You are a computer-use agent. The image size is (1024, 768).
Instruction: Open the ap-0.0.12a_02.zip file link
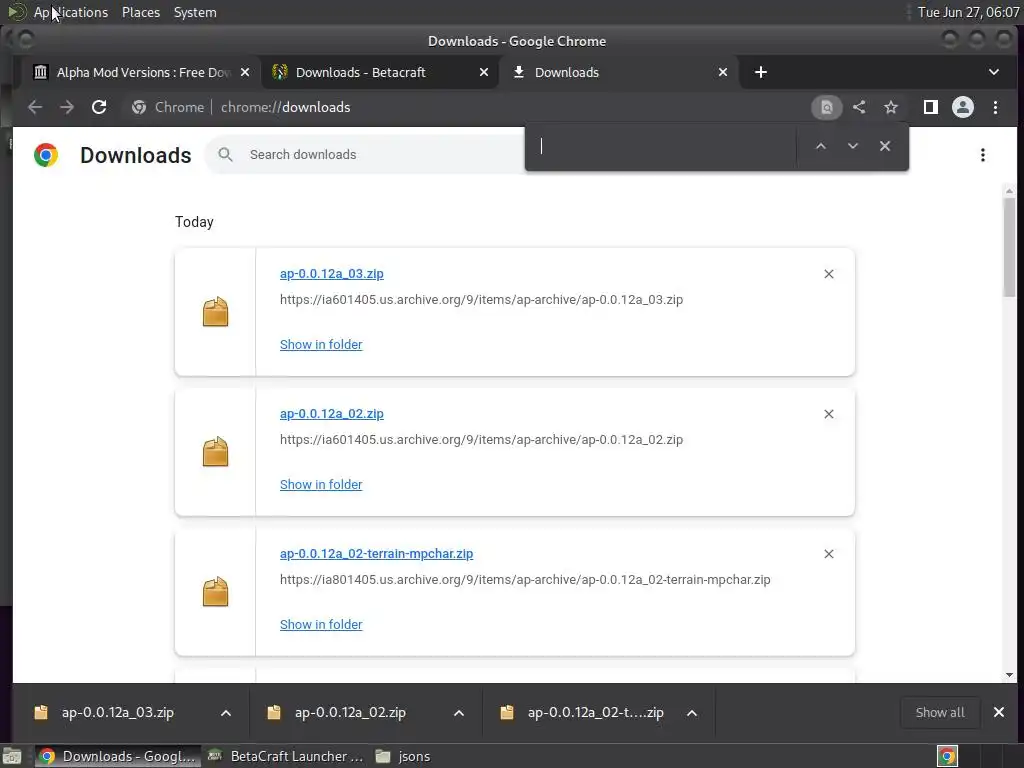pyautogui.click(x=332, y=414)
